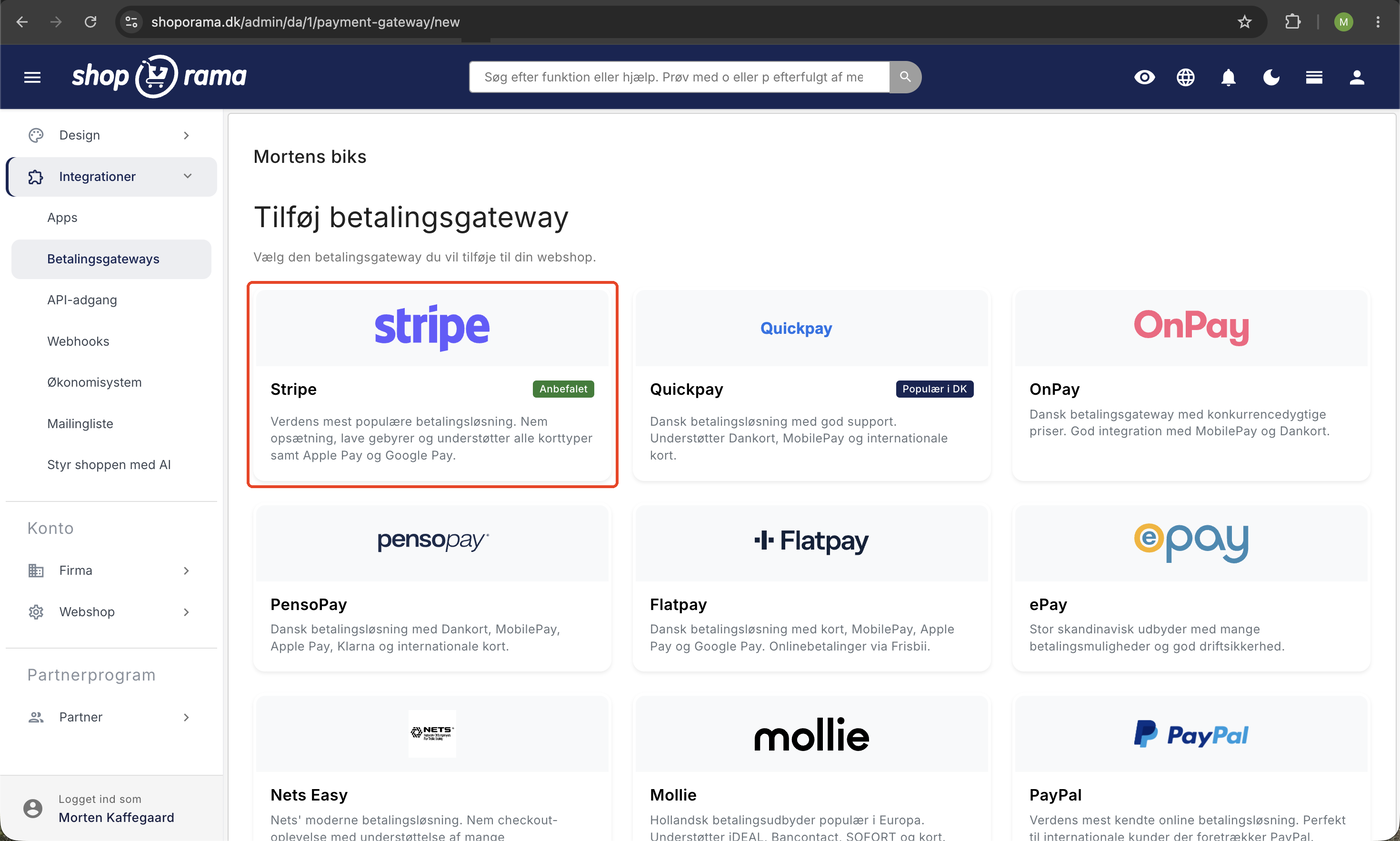Open the globe language icon

coord(1186,77)
